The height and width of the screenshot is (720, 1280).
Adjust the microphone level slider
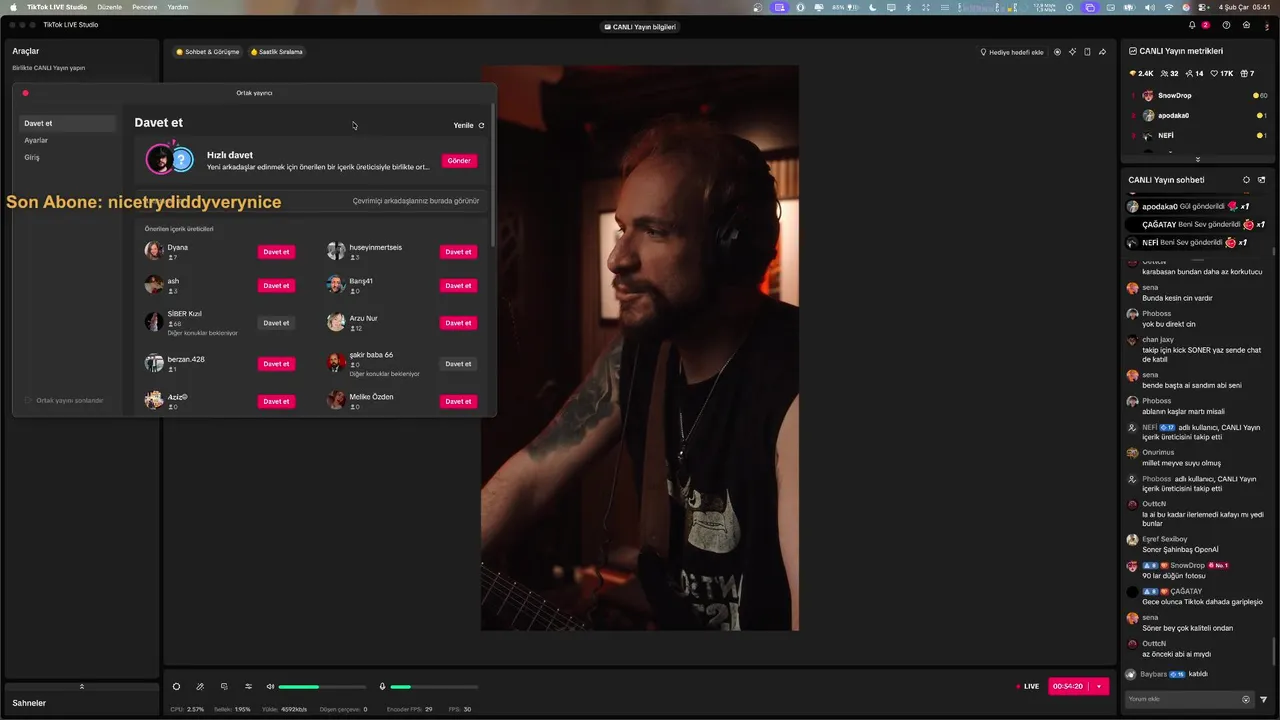pos(434,687)
